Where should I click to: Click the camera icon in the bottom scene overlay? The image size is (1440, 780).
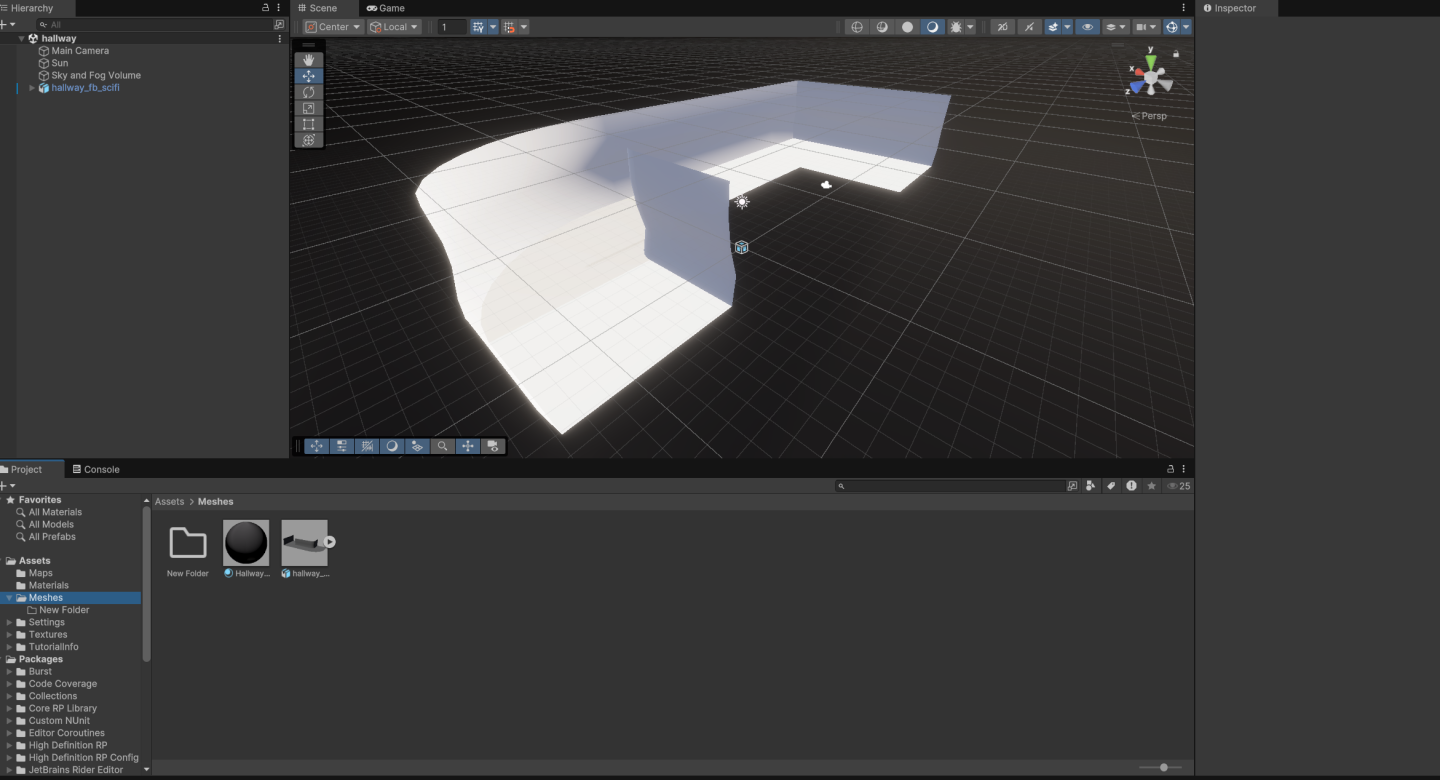point(492,446)
